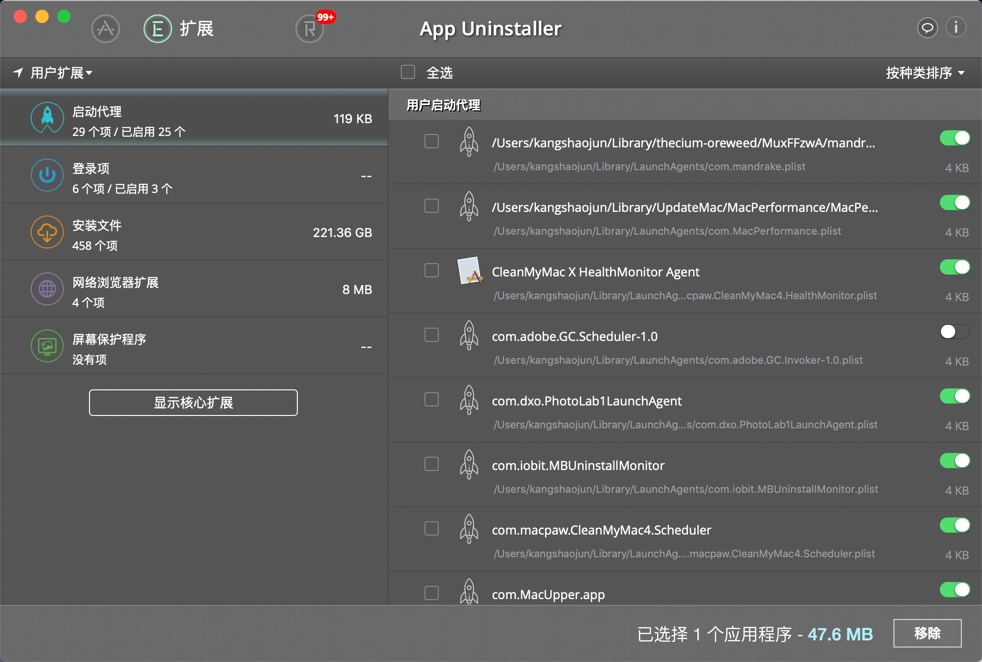Check the 全选 checkbox
The height and width of the screenshot is (662, 982).
tap(407, 72)
